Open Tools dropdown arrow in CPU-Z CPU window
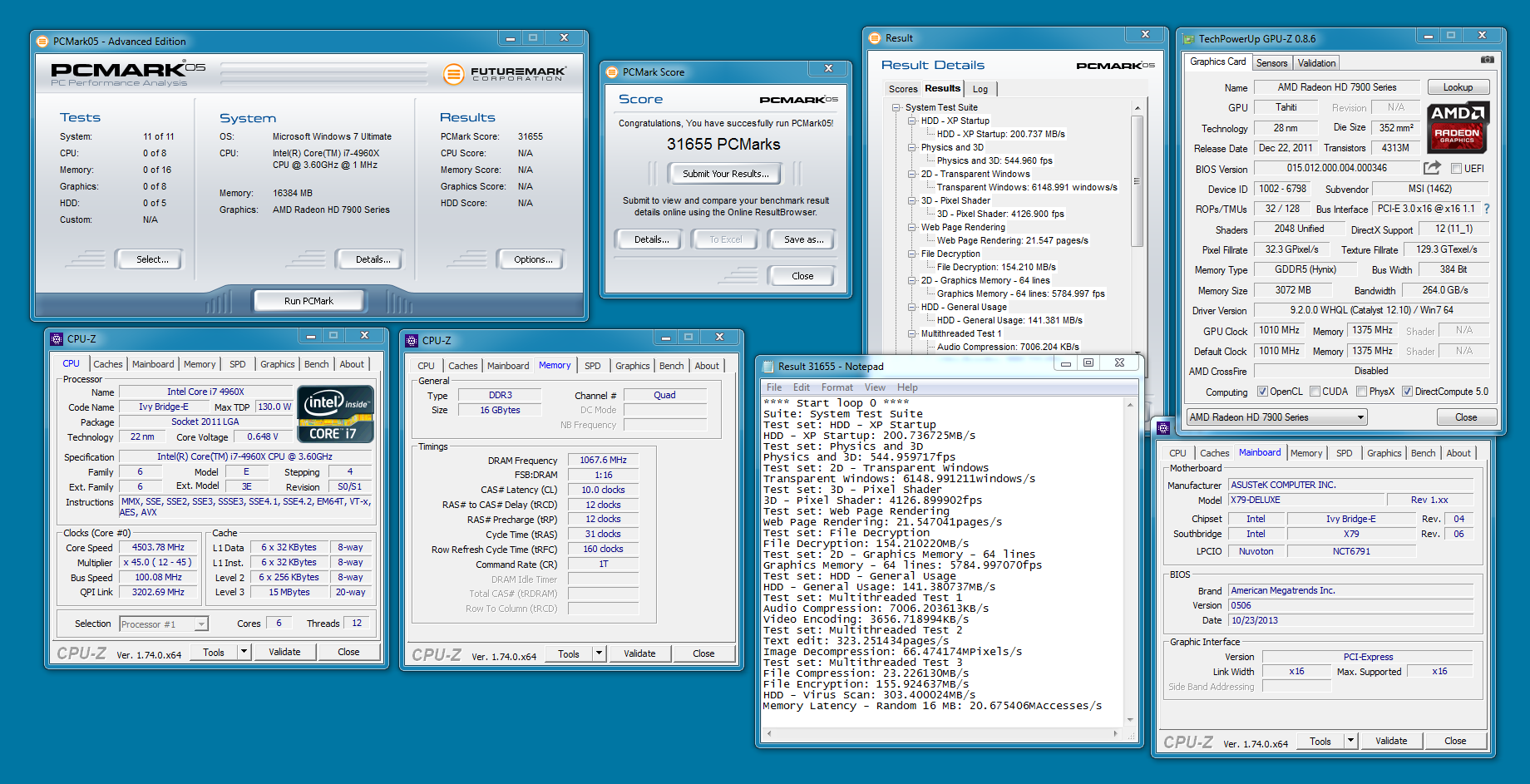The height and width of the screenshot is (784, 1530). click(x=244, y=652)
